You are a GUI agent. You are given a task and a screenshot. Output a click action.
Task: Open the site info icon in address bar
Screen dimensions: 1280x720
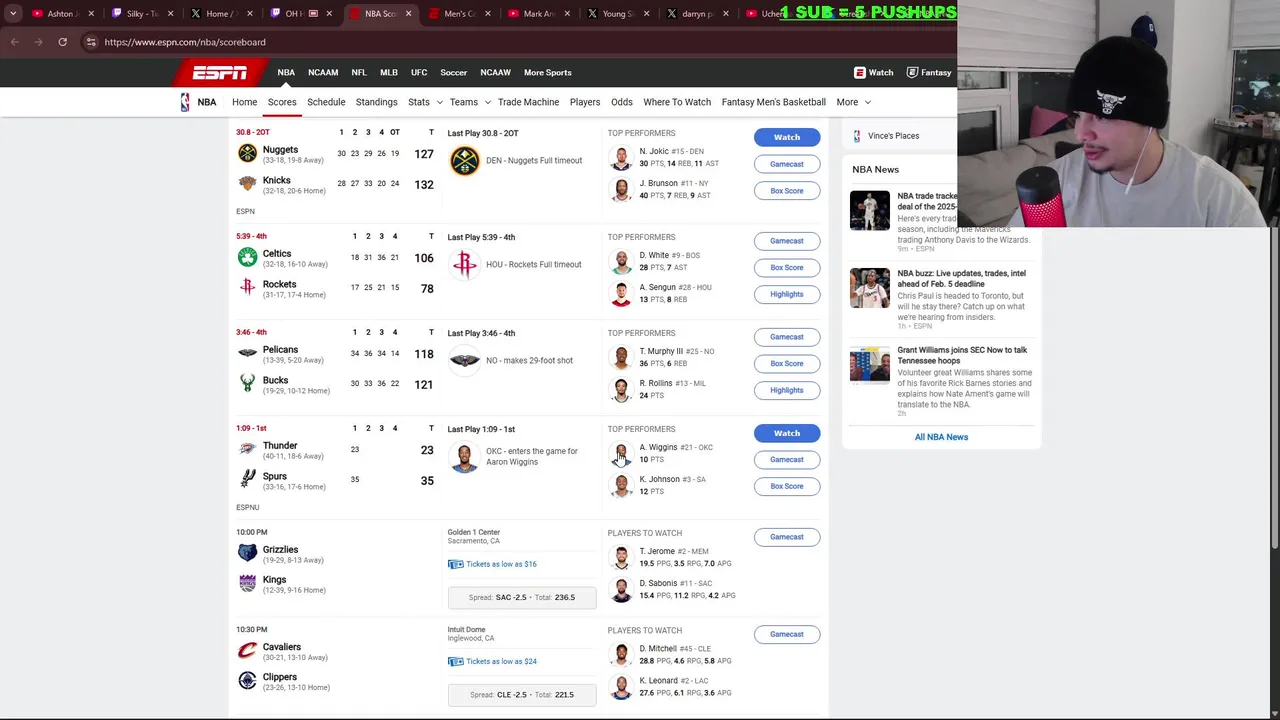point(91,42)
